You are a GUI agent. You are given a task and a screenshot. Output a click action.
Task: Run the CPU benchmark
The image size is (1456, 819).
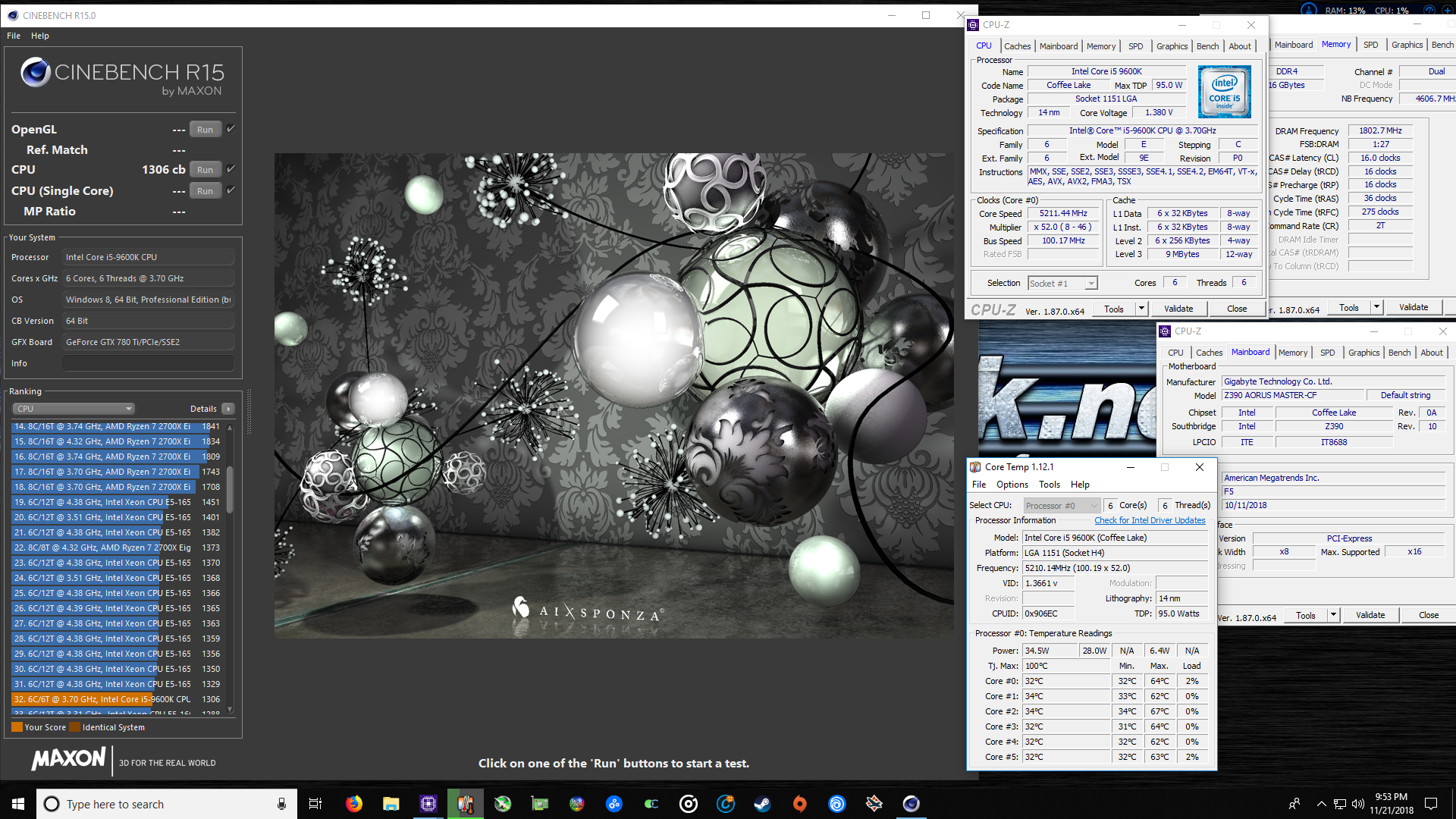206,170
